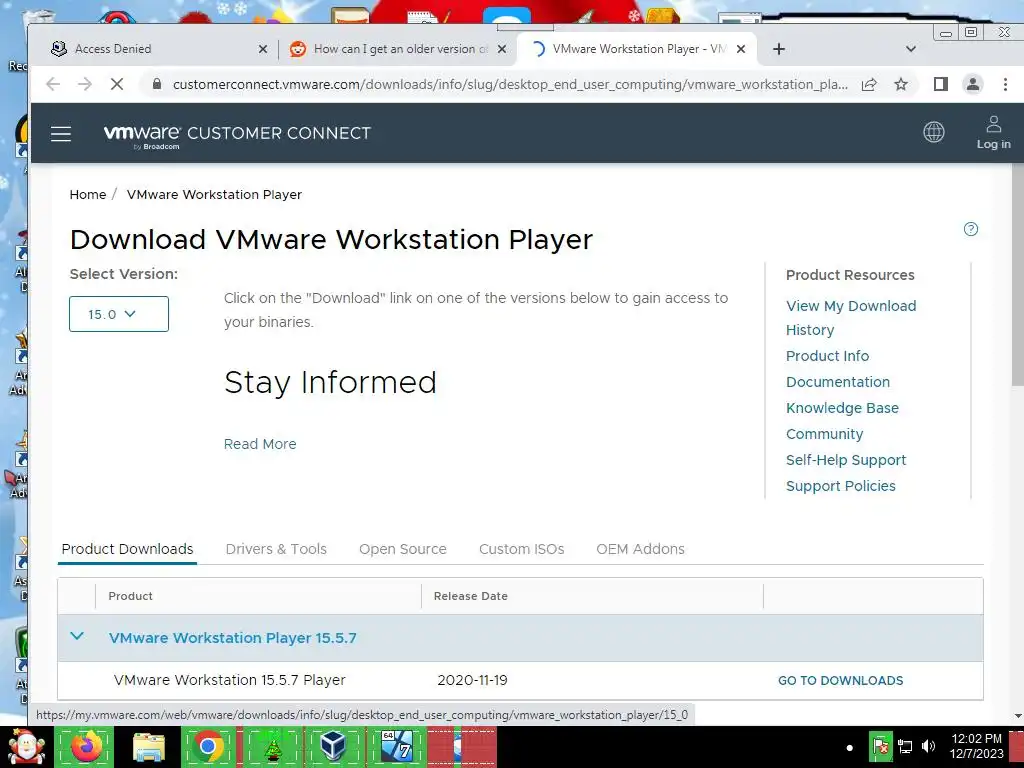Open the hamburger navigation menu
1024x768 pixels.
tap(61, 134)
